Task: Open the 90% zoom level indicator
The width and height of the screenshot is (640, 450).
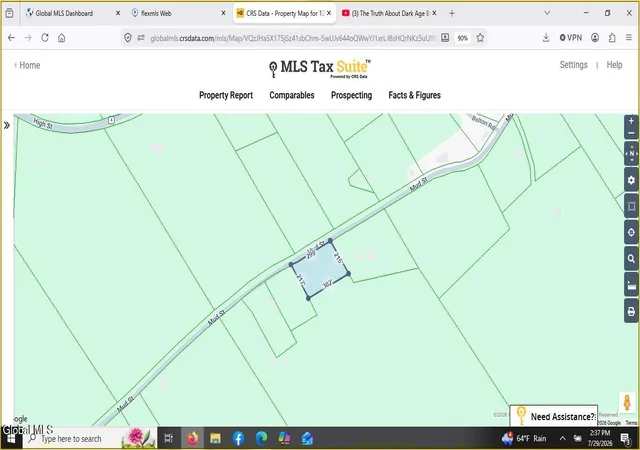Action: [462, 38]
